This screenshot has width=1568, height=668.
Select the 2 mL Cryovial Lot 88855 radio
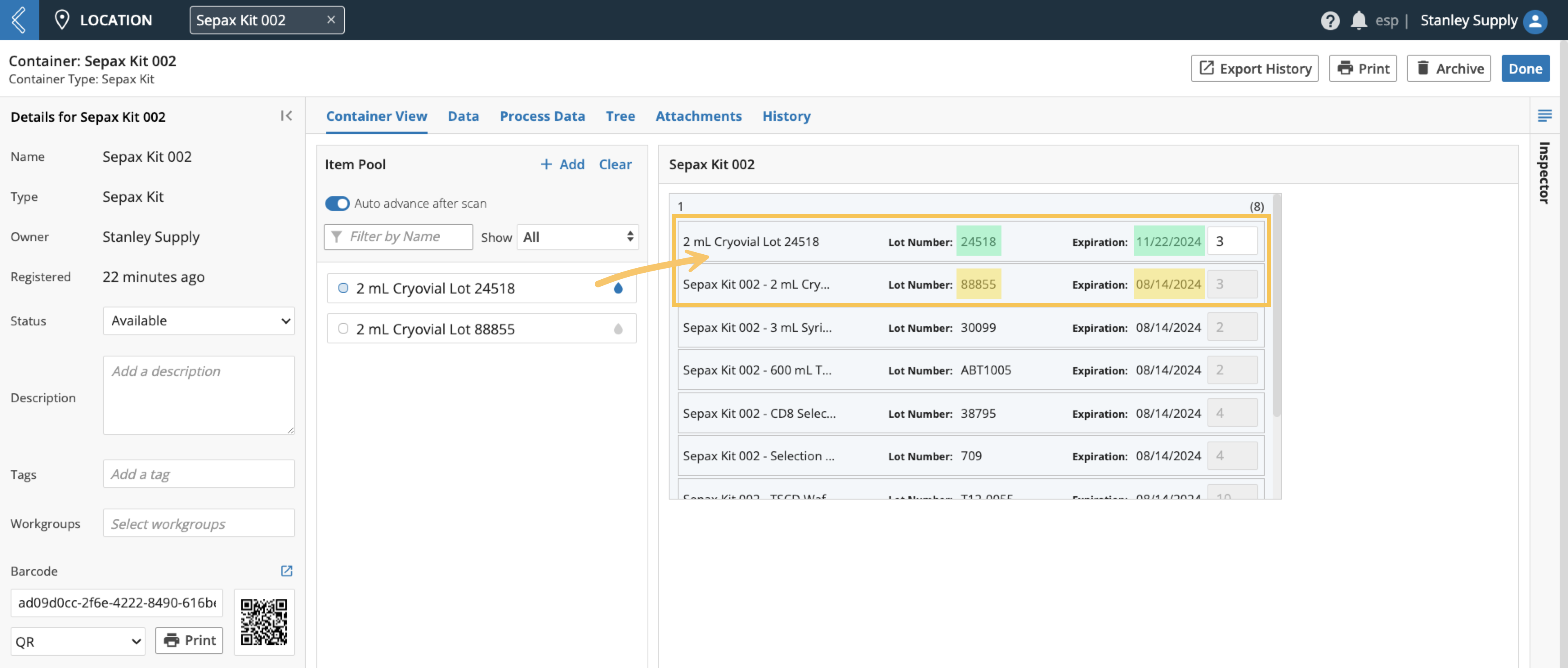pyautogui.click(x=343, y=329)
